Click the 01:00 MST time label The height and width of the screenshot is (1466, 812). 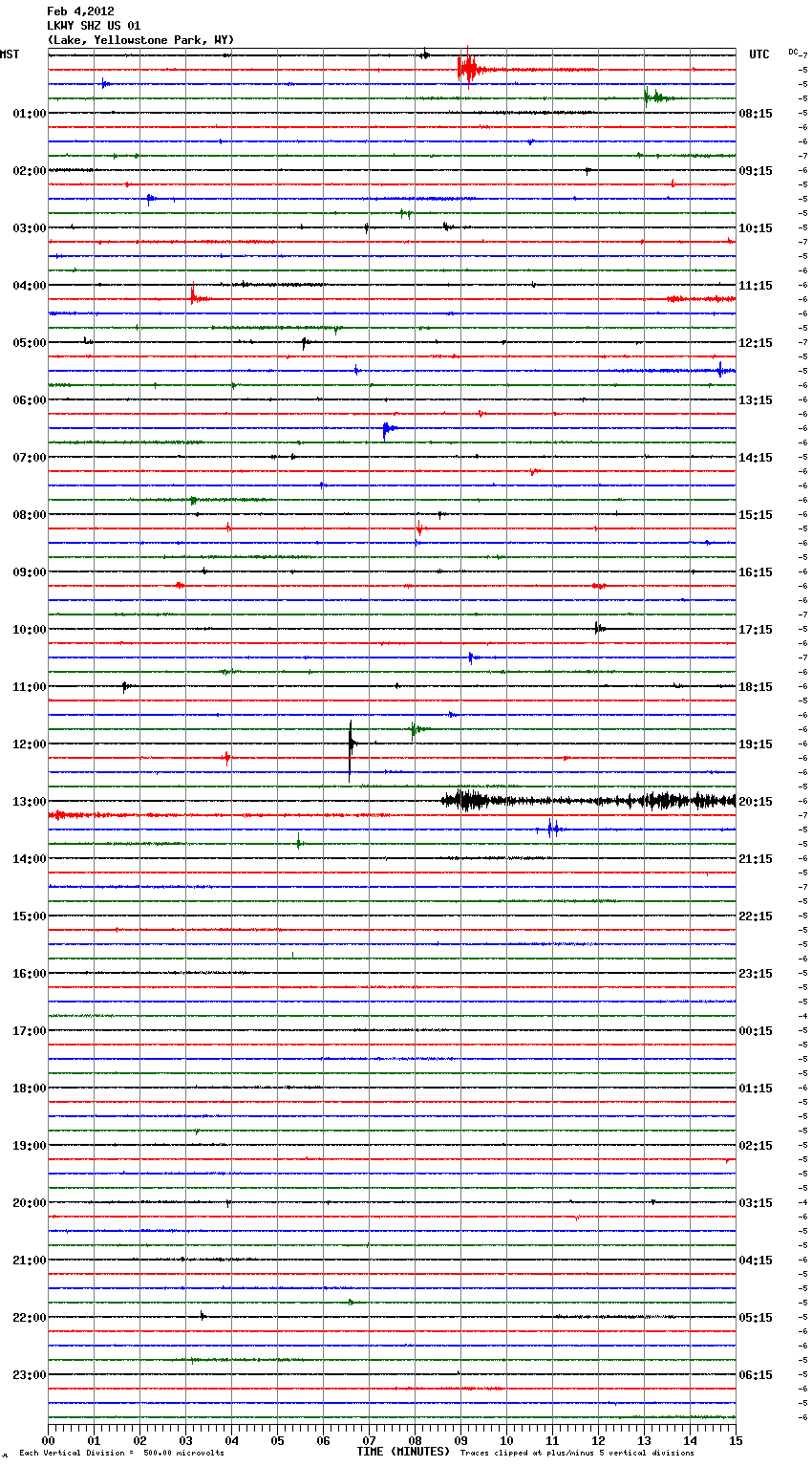(30, 113)
